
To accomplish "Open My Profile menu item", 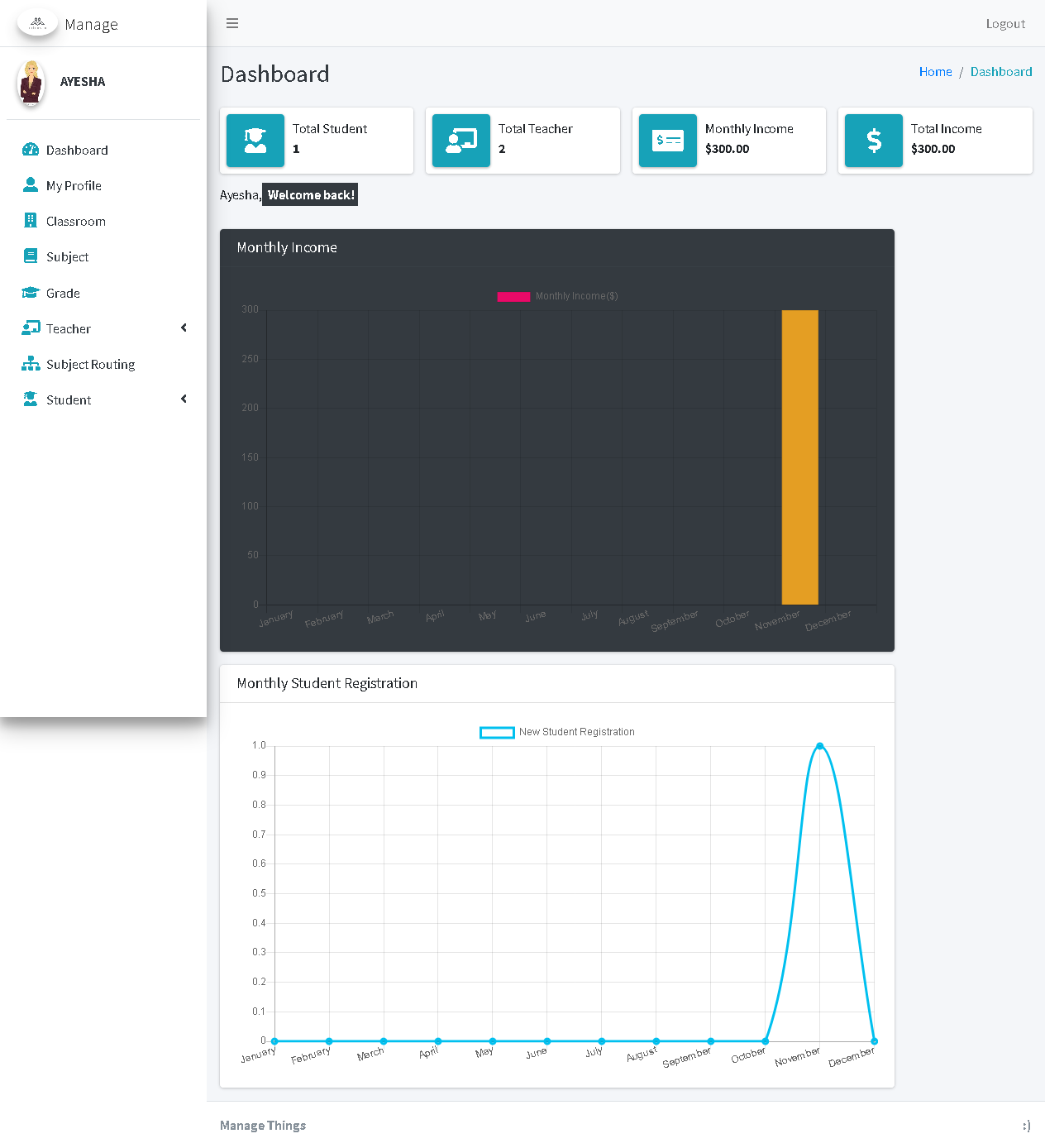I will coord(103,185).
